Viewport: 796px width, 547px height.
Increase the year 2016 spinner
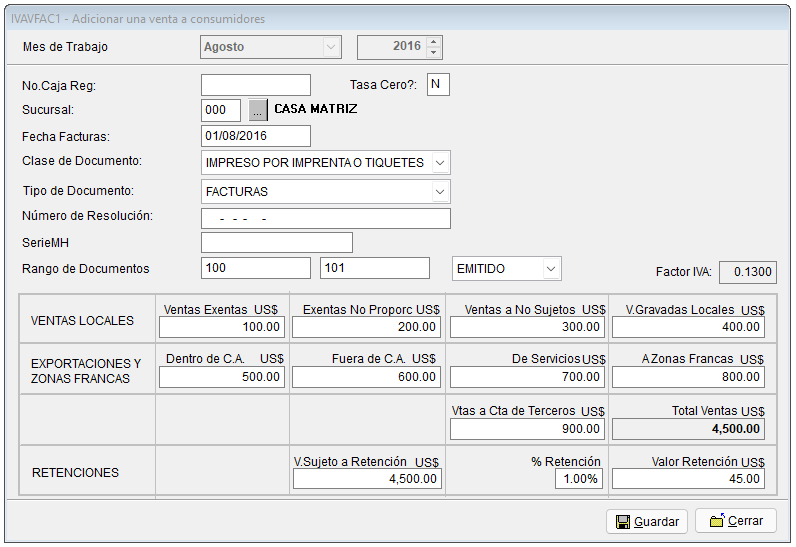click(x=434, y=42)
